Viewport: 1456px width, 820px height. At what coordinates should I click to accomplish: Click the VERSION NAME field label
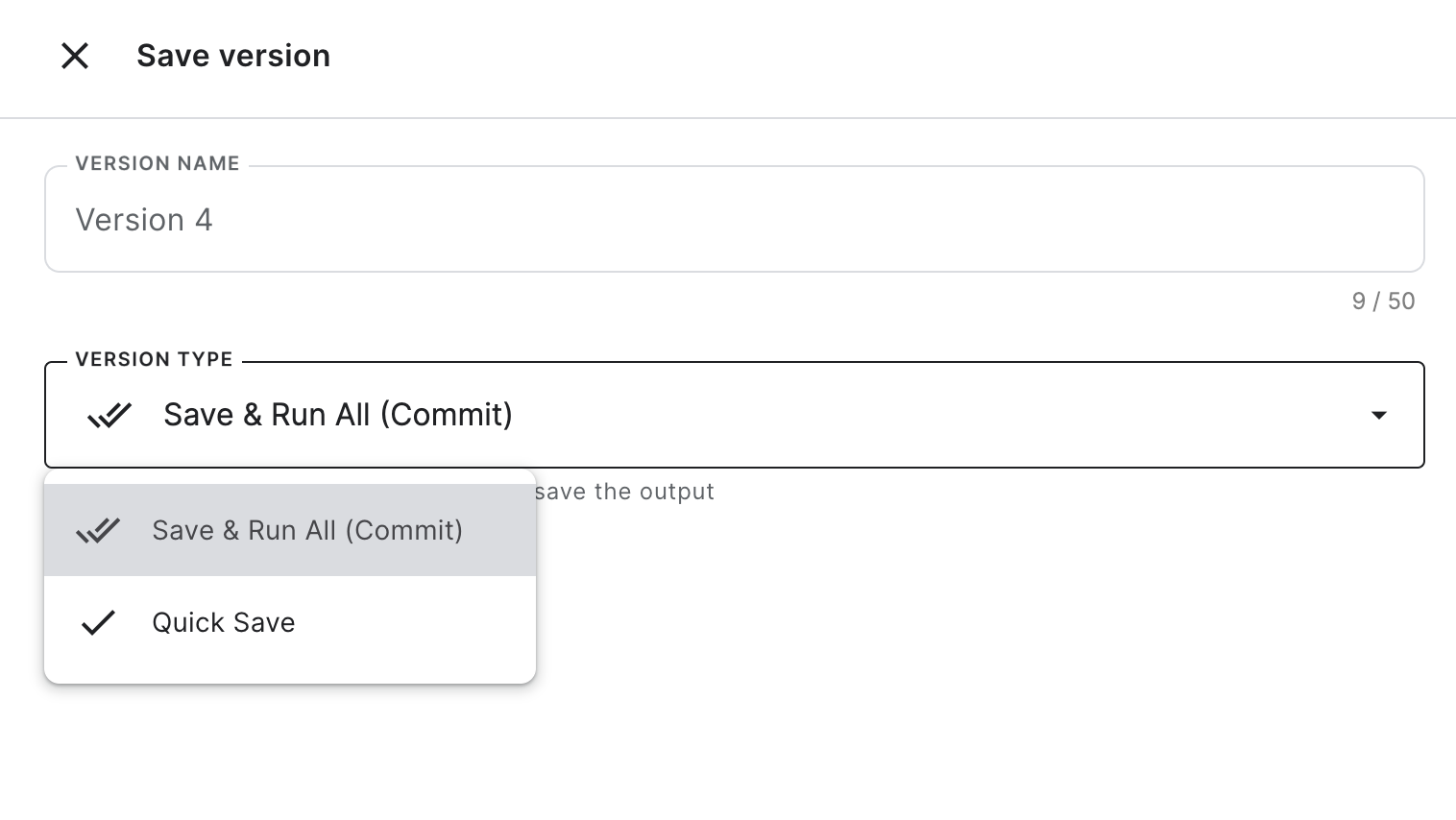point(158,163)
